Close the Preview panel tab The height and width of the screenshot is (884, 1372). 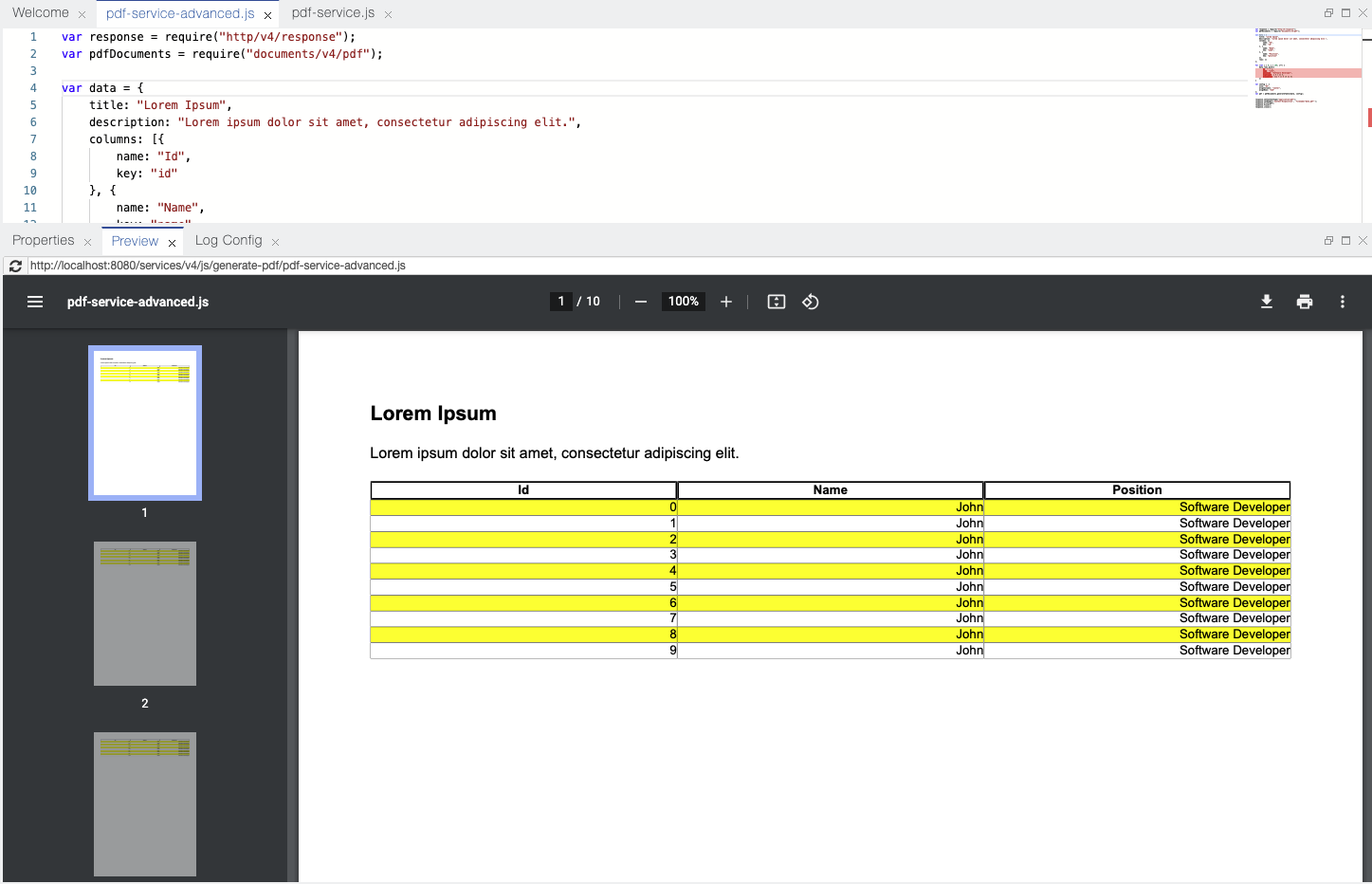click(x=172, y=243)
